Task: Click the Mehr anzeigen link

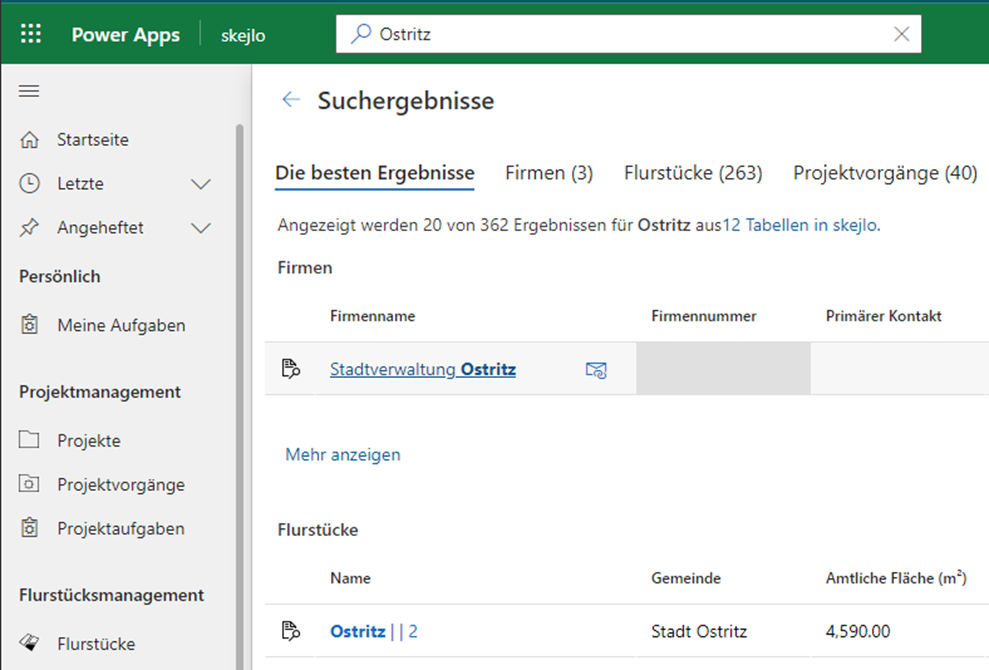Action: (x=342, y=455)
